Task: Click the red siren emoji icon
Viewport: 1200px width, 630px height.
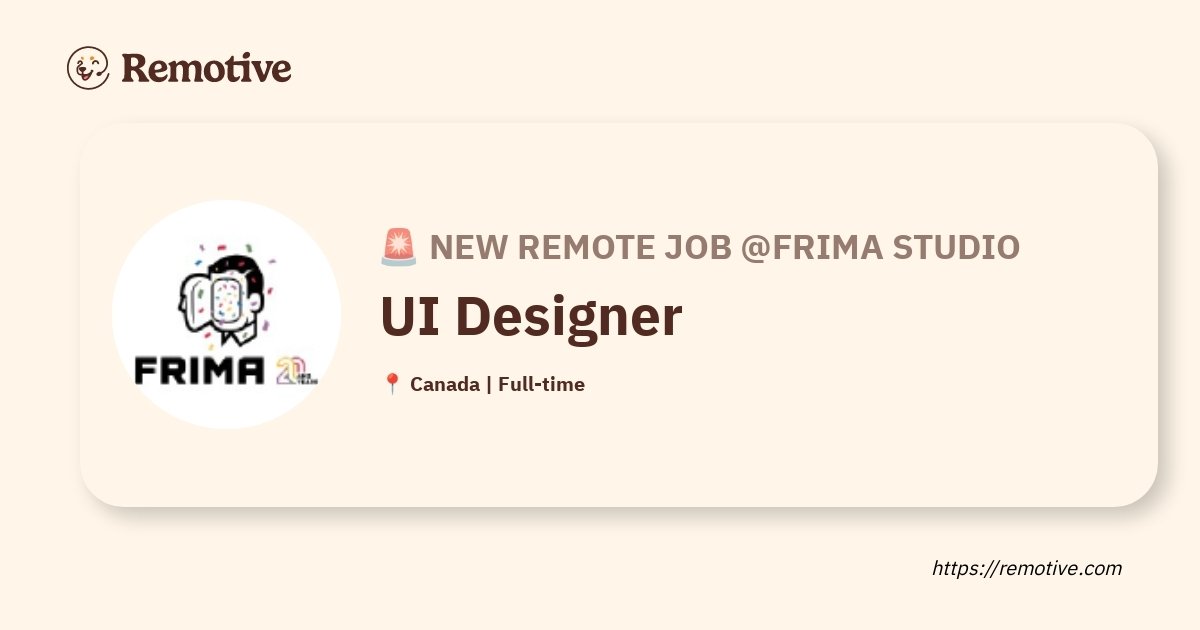Action: click(399, 247)
